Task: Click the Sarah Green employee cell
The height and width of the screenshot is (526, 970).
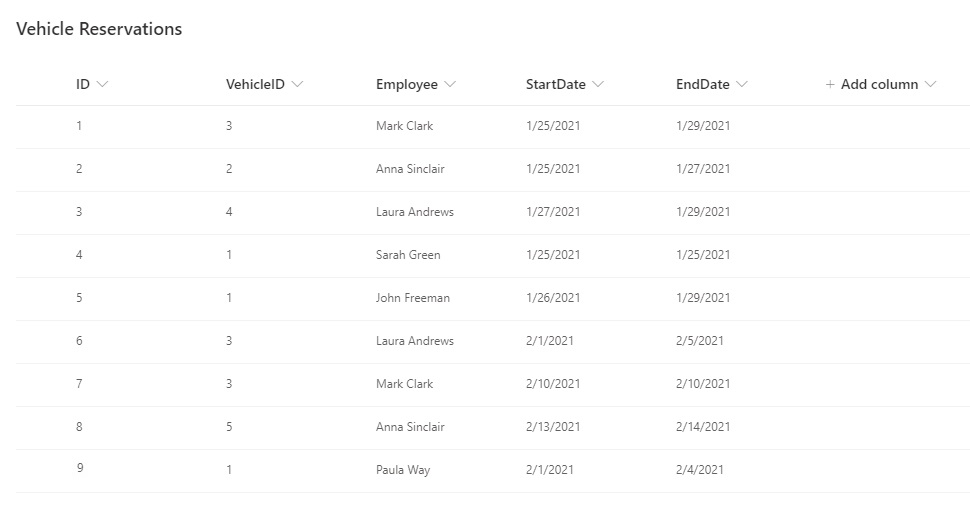Action: (408, 254)
